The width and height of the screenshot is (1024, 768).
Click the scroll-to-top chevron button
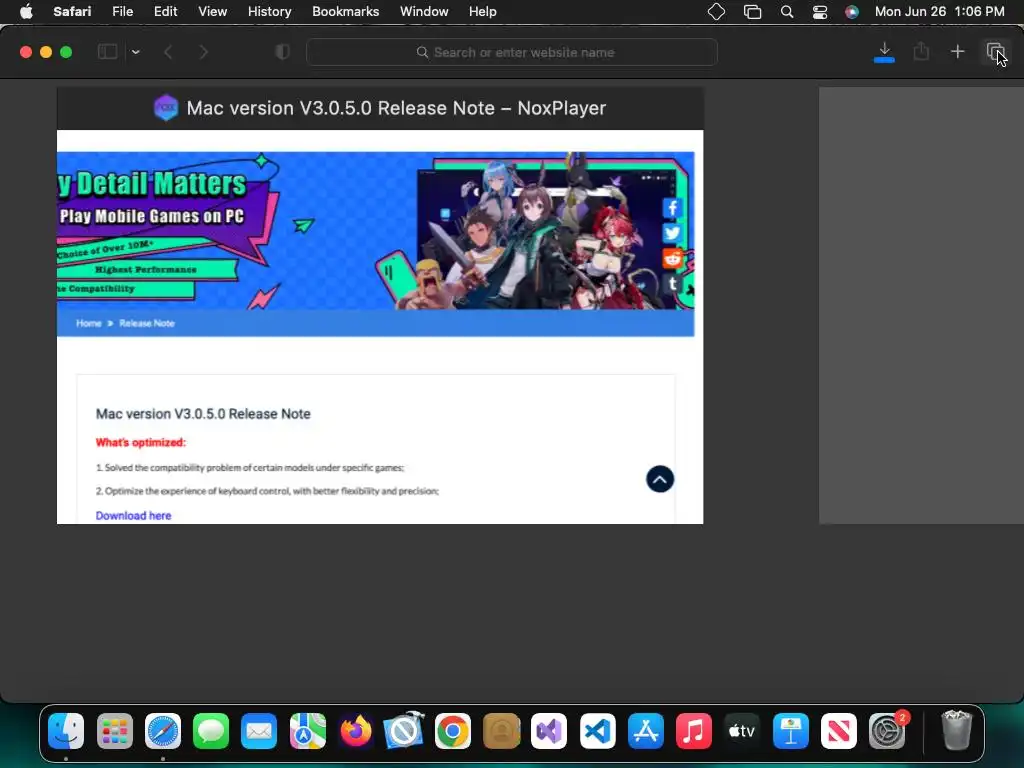[x=660, y=479]
